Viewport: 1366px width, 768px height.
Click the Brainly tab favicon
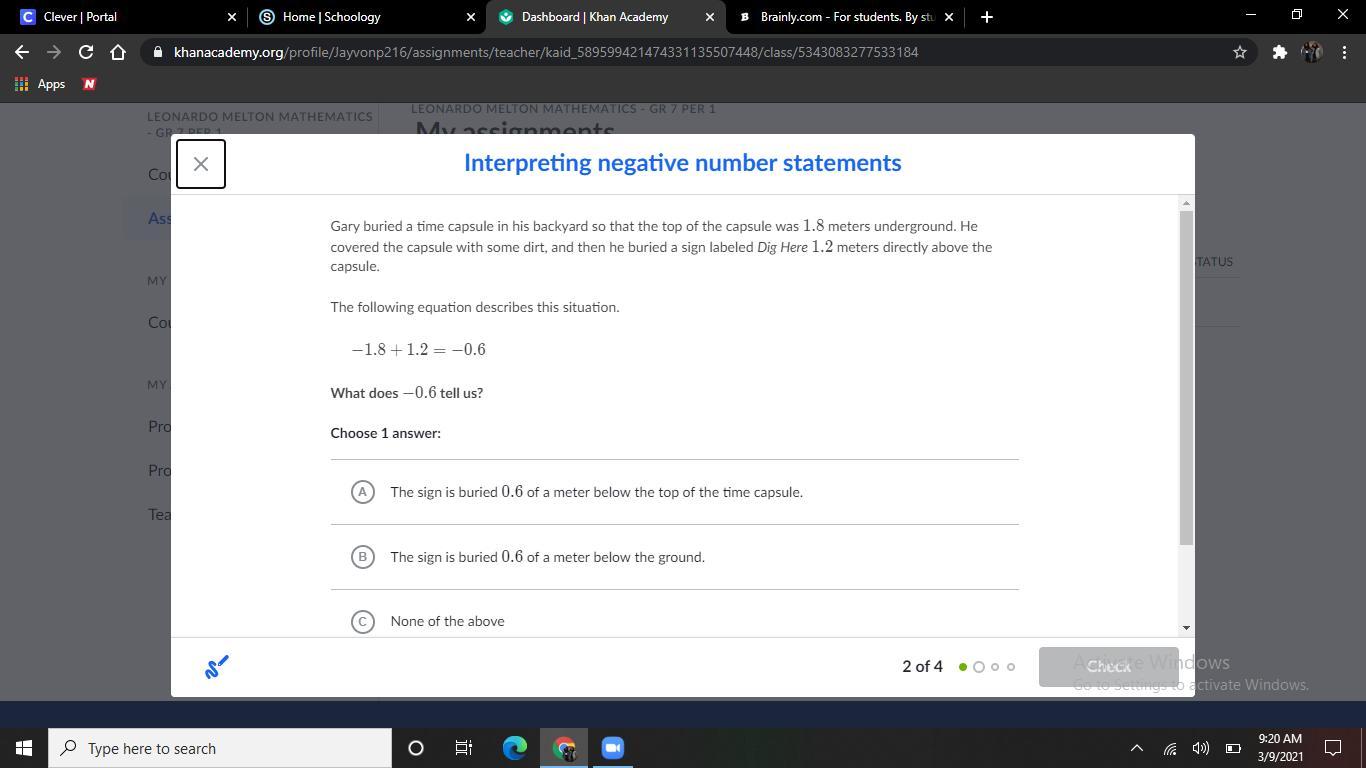pos(745,17)
